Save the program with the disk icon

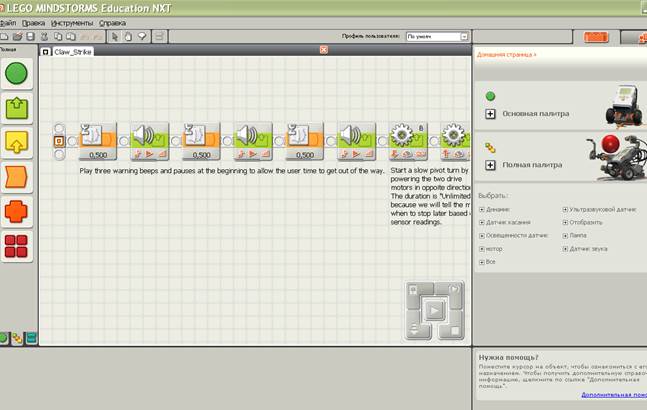tap(30, 37)
